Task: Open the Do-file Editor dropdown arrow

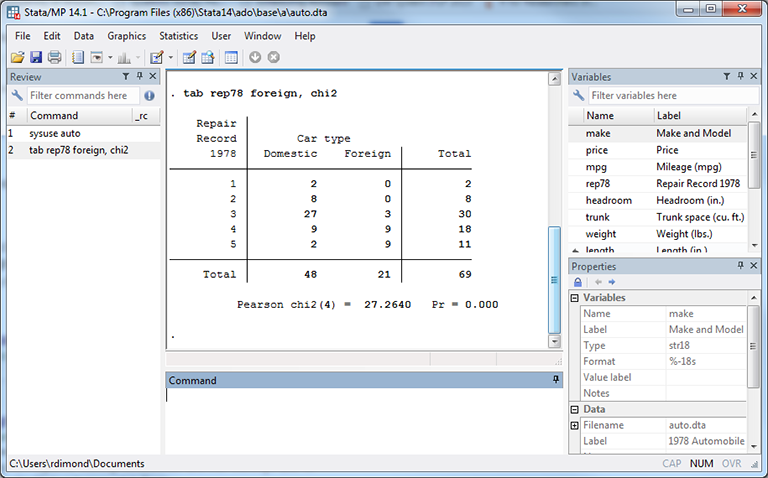Action: point(171,58)
